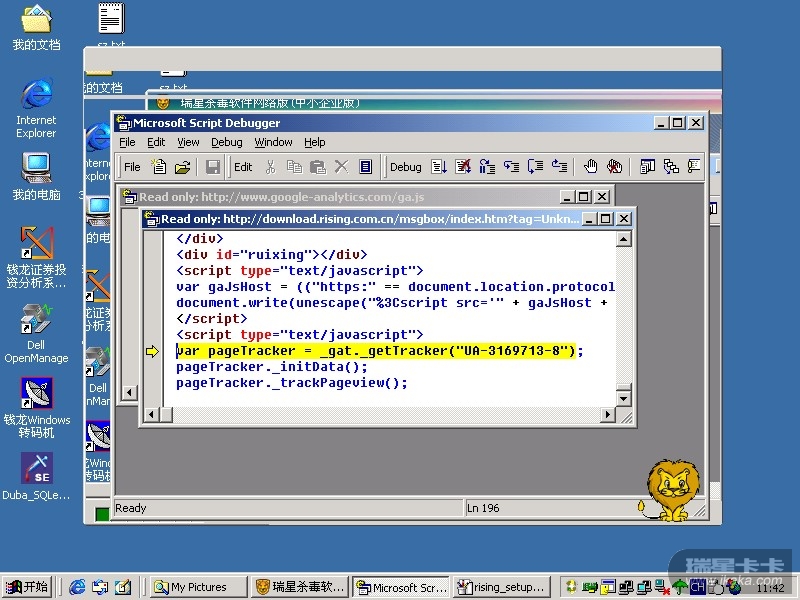Viewport: 800px width, 600px height.
Task: Open Duba_SQLe desktop icon
Action: point(36,476)
